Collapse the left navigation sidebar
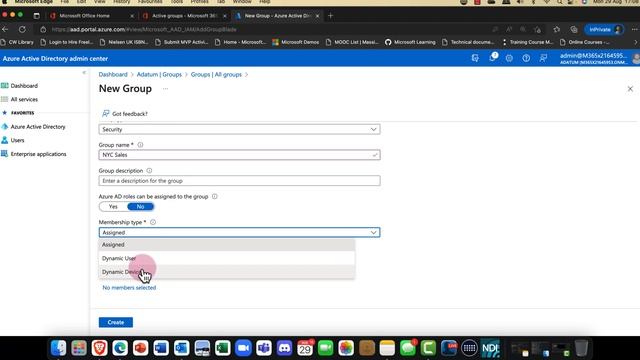The height and width of the screenshot is (360, 640). 84,73
